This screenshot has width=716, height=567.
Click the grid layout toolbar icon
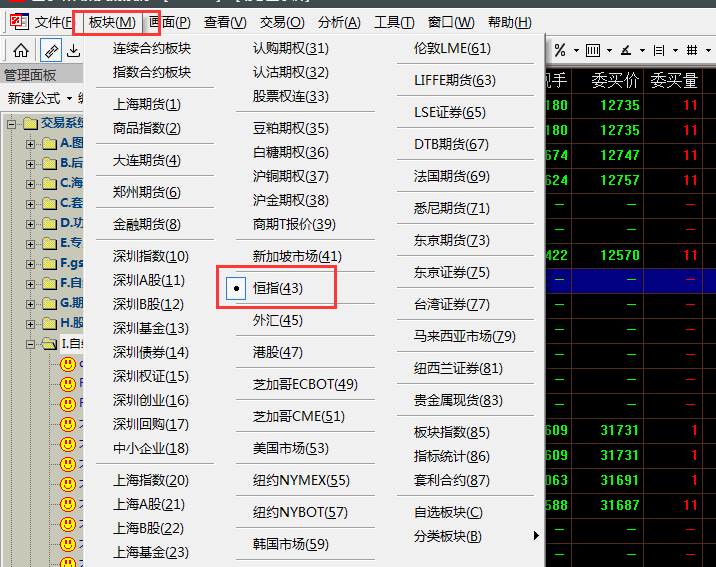tap(692, 50)
